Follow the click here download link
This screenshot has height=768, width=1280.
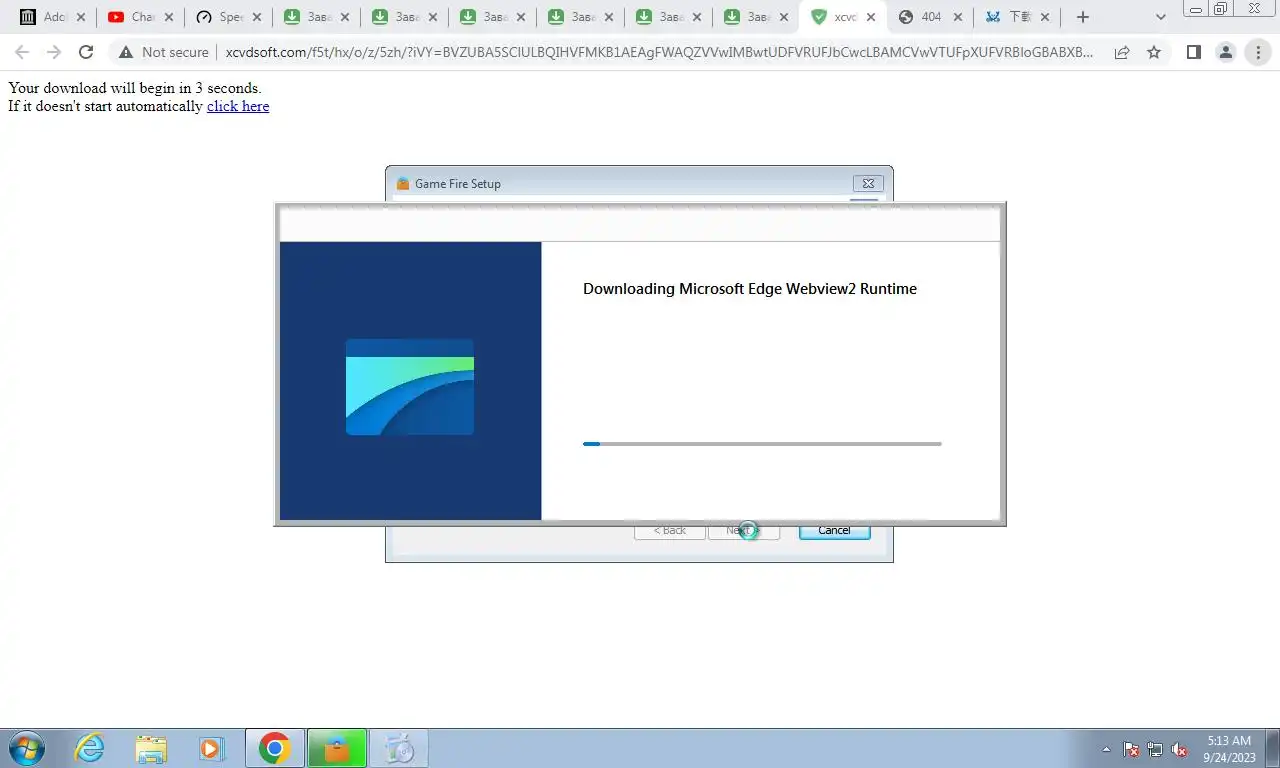coord(238,106)
